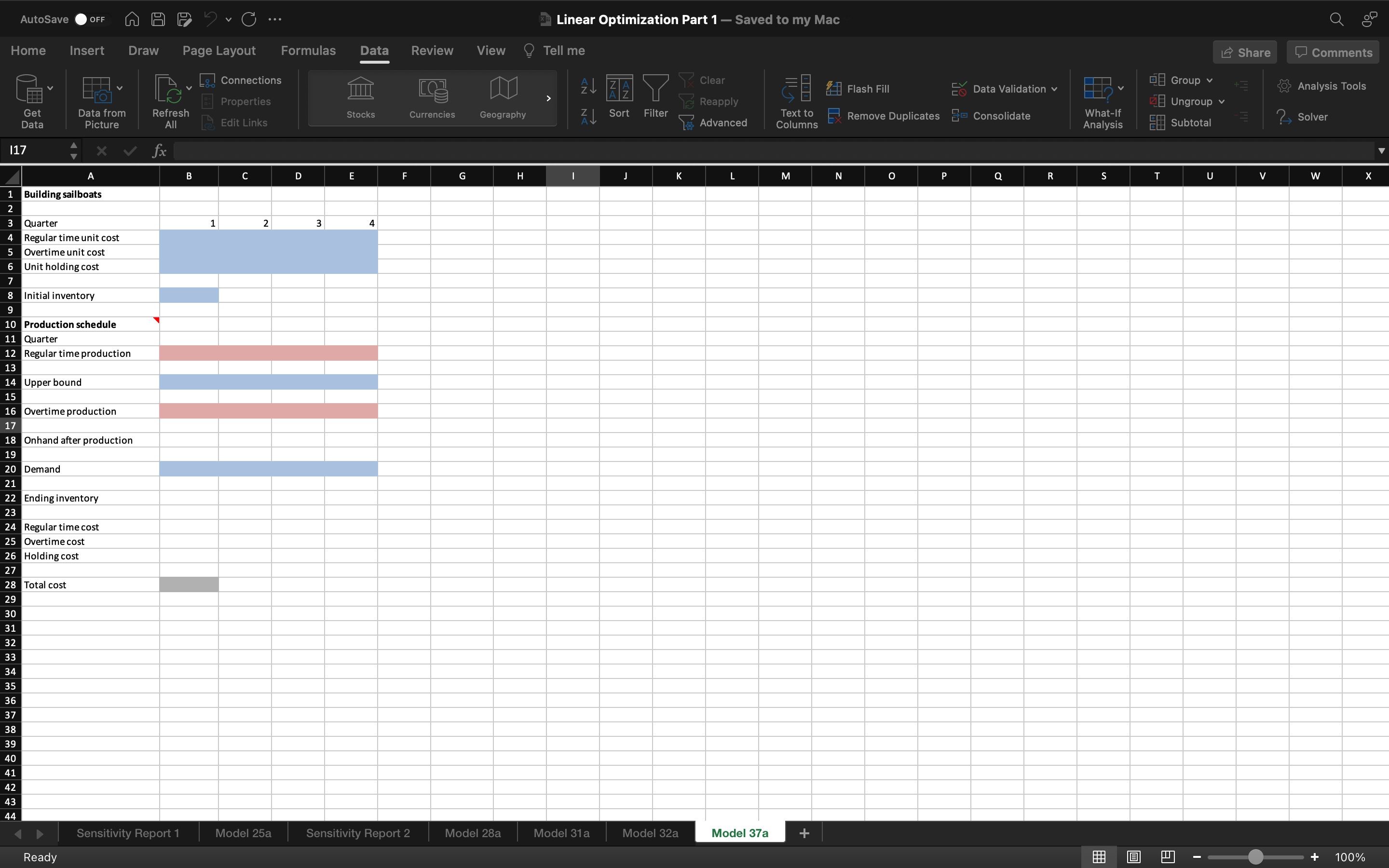Switch to Page Break Preview view
Image resolution: width=1389 pixels, height=868 pixels.
(x=1168, y=857)
